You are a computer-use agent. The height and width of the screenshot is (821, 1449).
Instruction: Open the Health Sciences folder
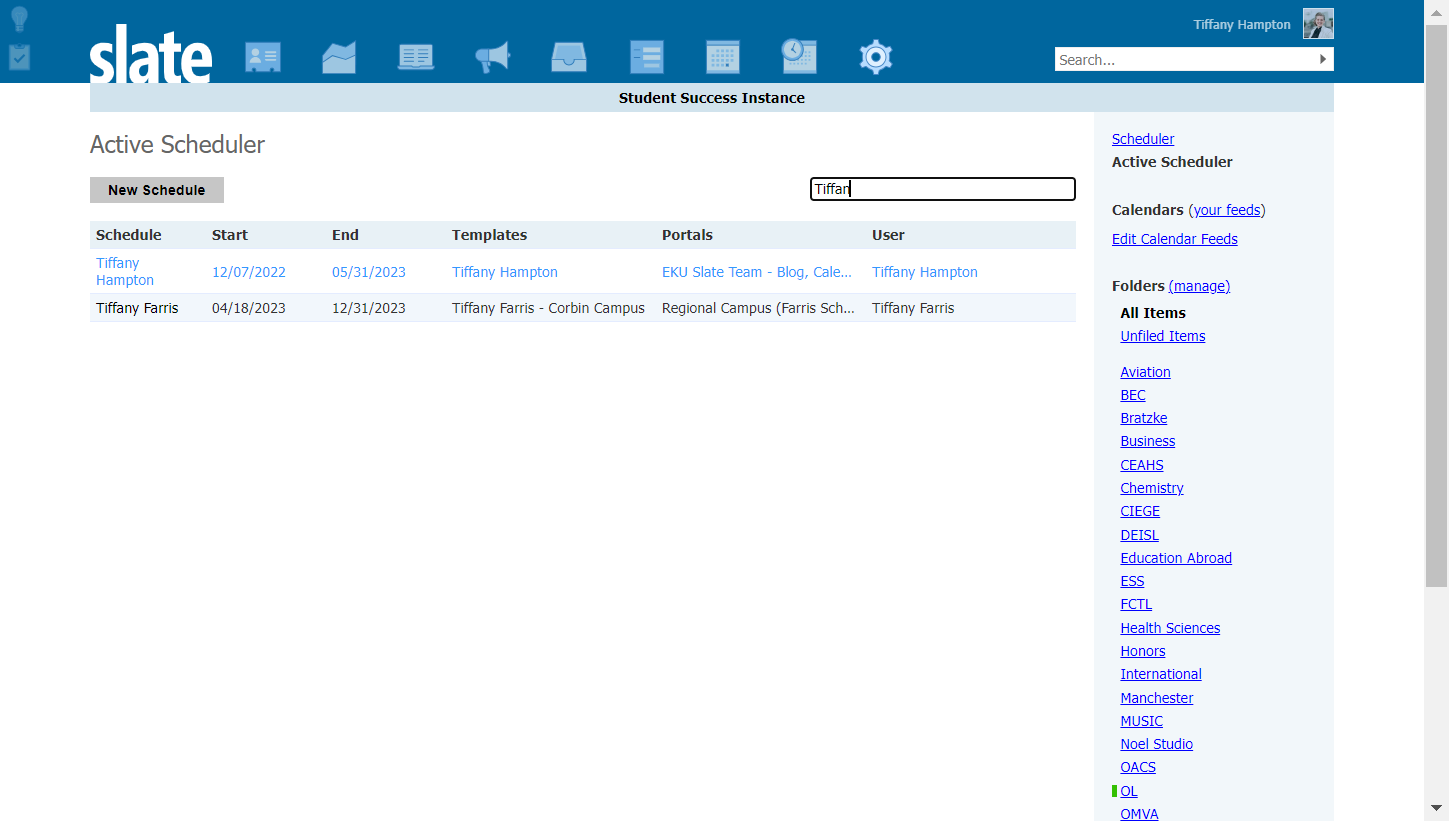(x=1170, y=628)
